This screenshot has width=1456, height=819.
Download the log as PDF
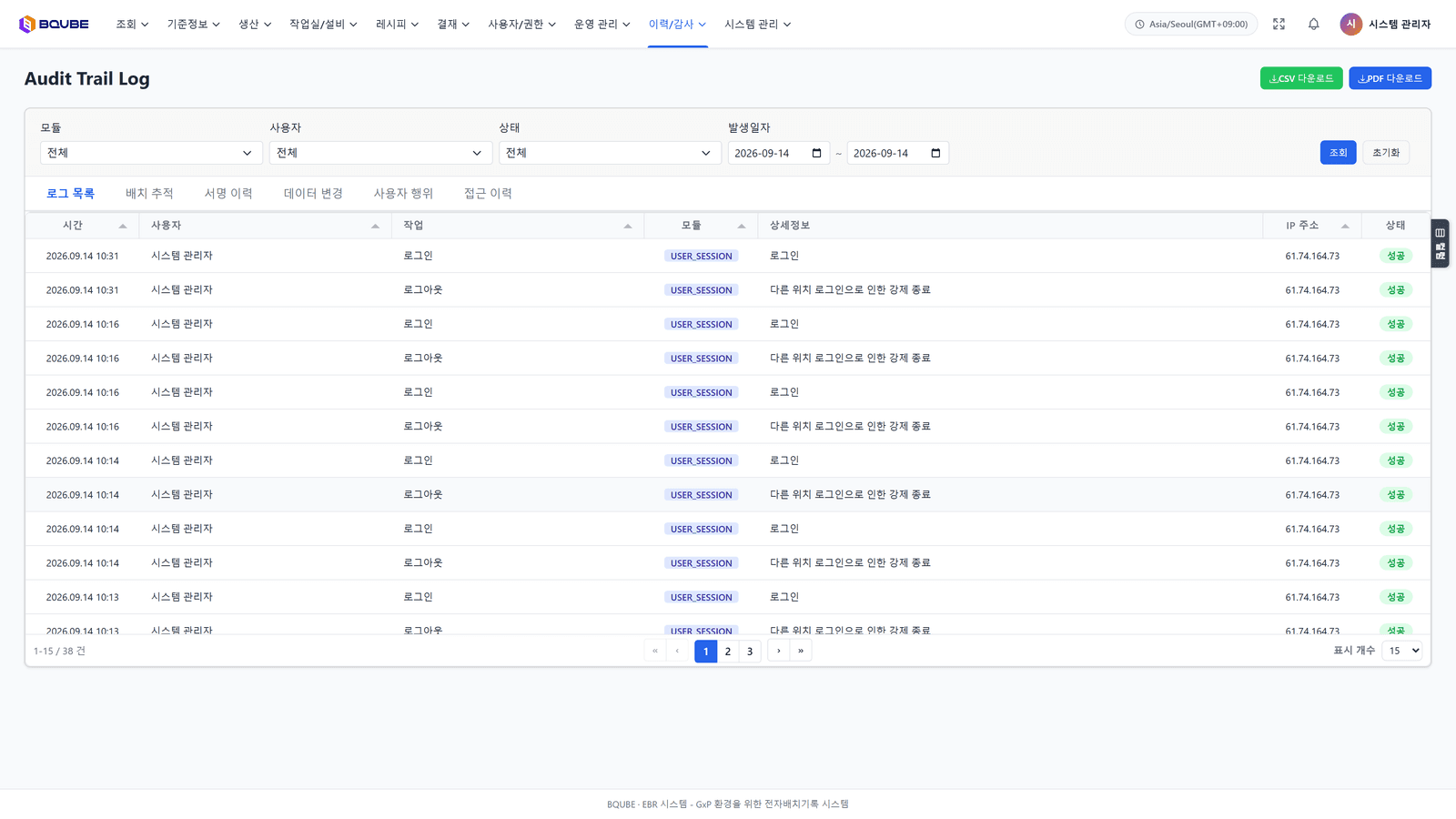pyautogui.click(x=1390, y=78)
